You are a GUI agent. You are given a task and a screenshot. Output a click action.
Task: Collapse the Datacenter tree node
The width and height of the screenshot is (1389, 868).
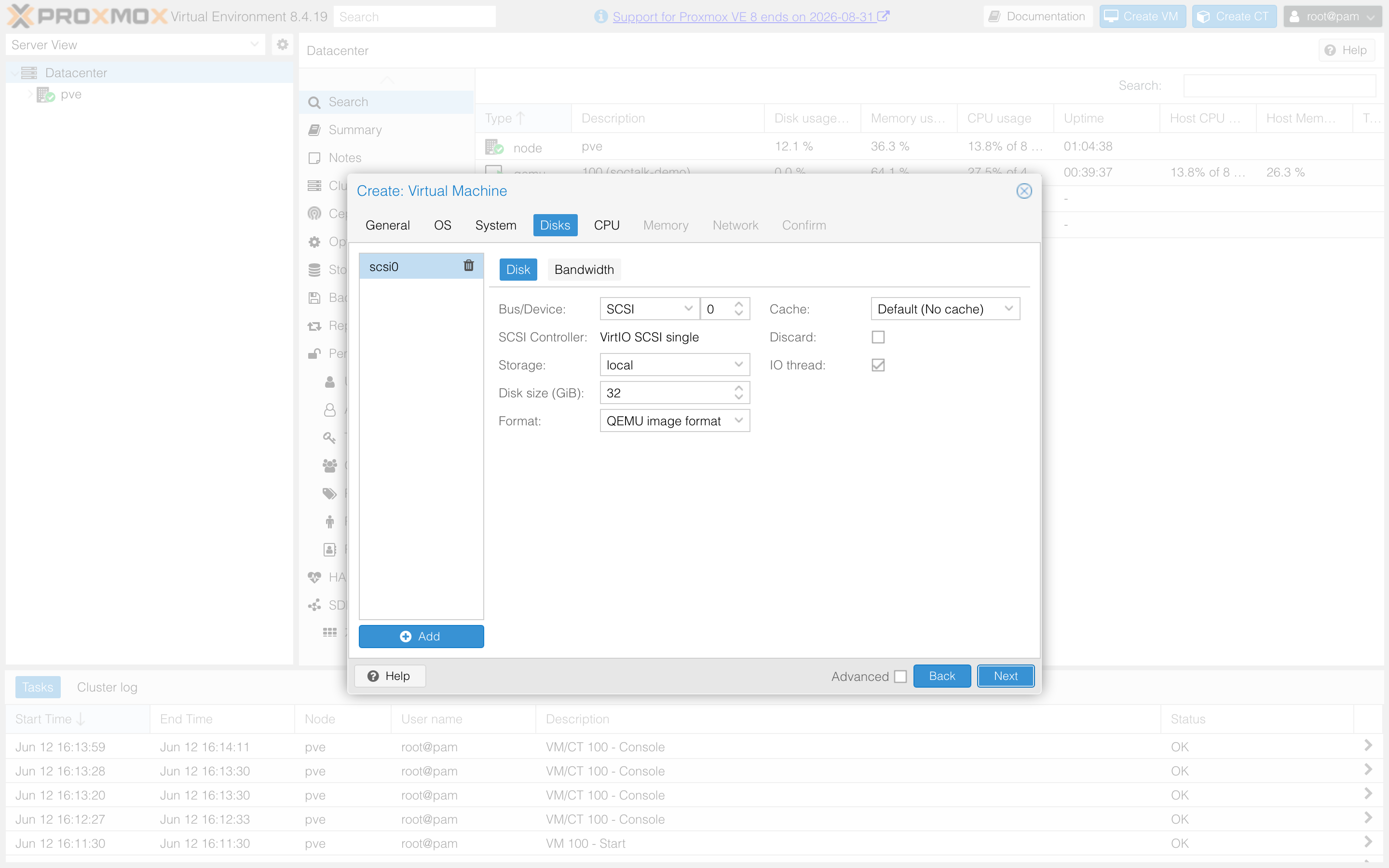tap(14, 73)
